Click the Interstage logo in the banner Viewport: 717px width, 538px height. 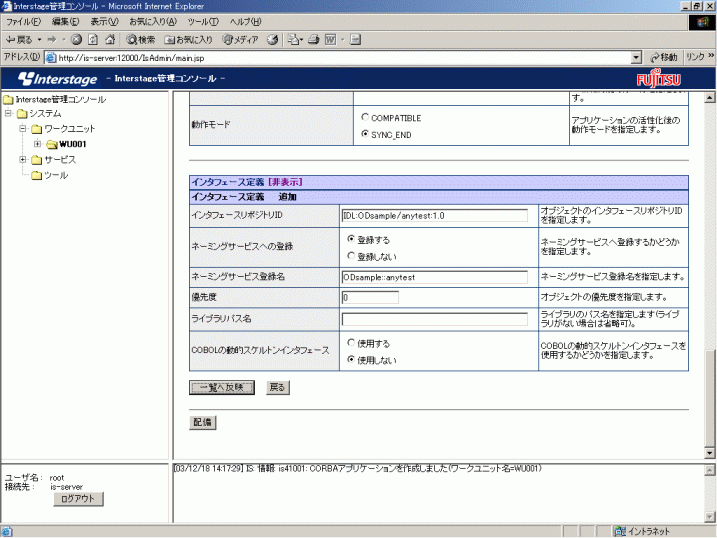point(58,79)
